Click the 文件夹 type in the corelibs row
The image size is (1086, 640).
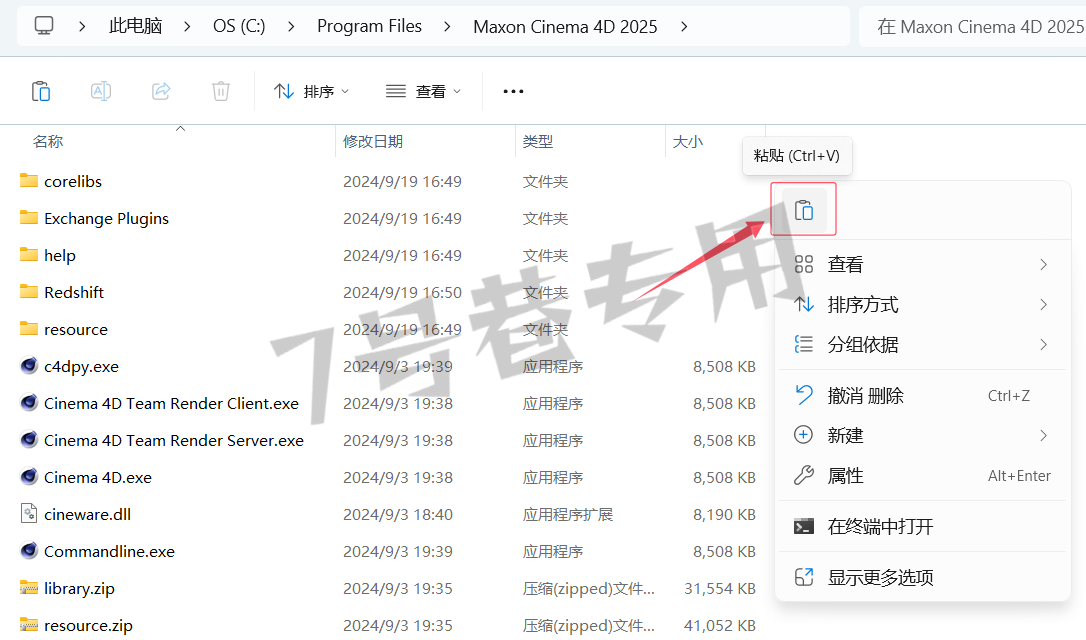tap(545, 181)
